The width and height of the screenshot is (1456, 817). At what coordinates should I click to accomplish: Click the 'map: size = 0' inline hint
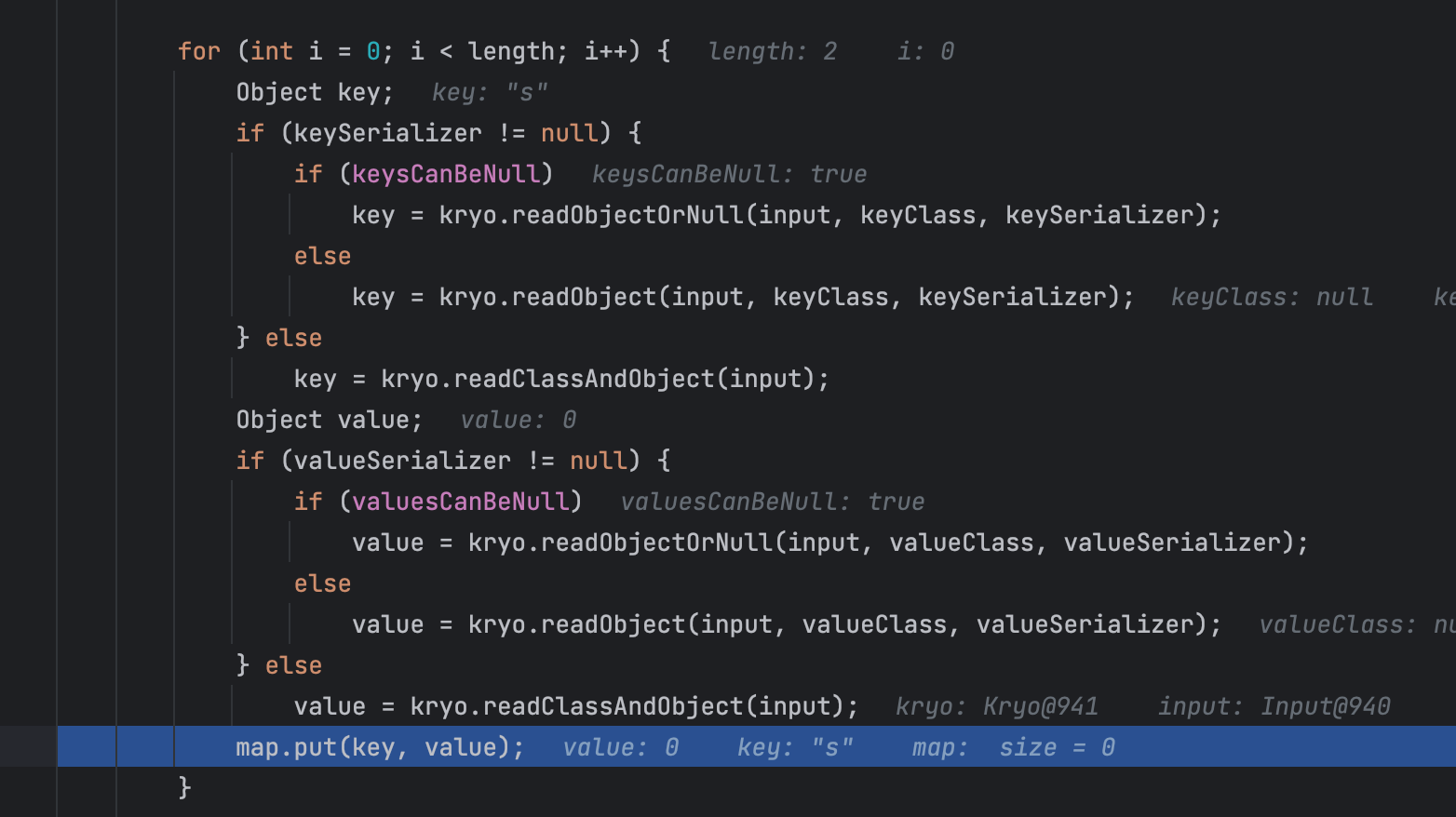[x=1013, y=747]
